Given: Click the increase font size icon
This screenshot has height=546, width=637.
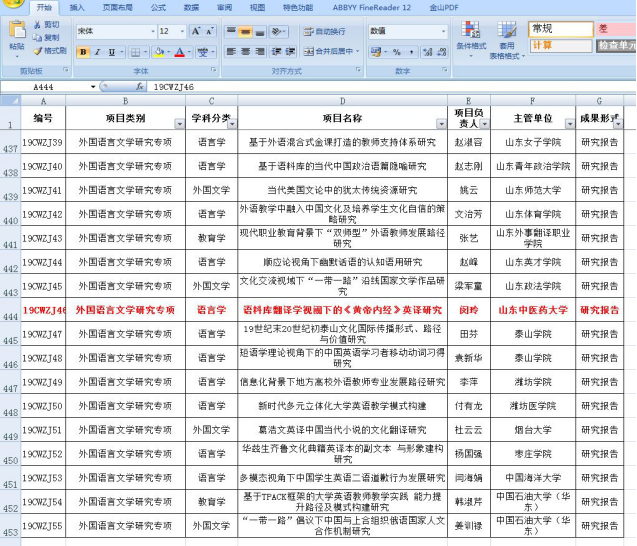Looking at the screenshot, I should (x=194, y=31).
